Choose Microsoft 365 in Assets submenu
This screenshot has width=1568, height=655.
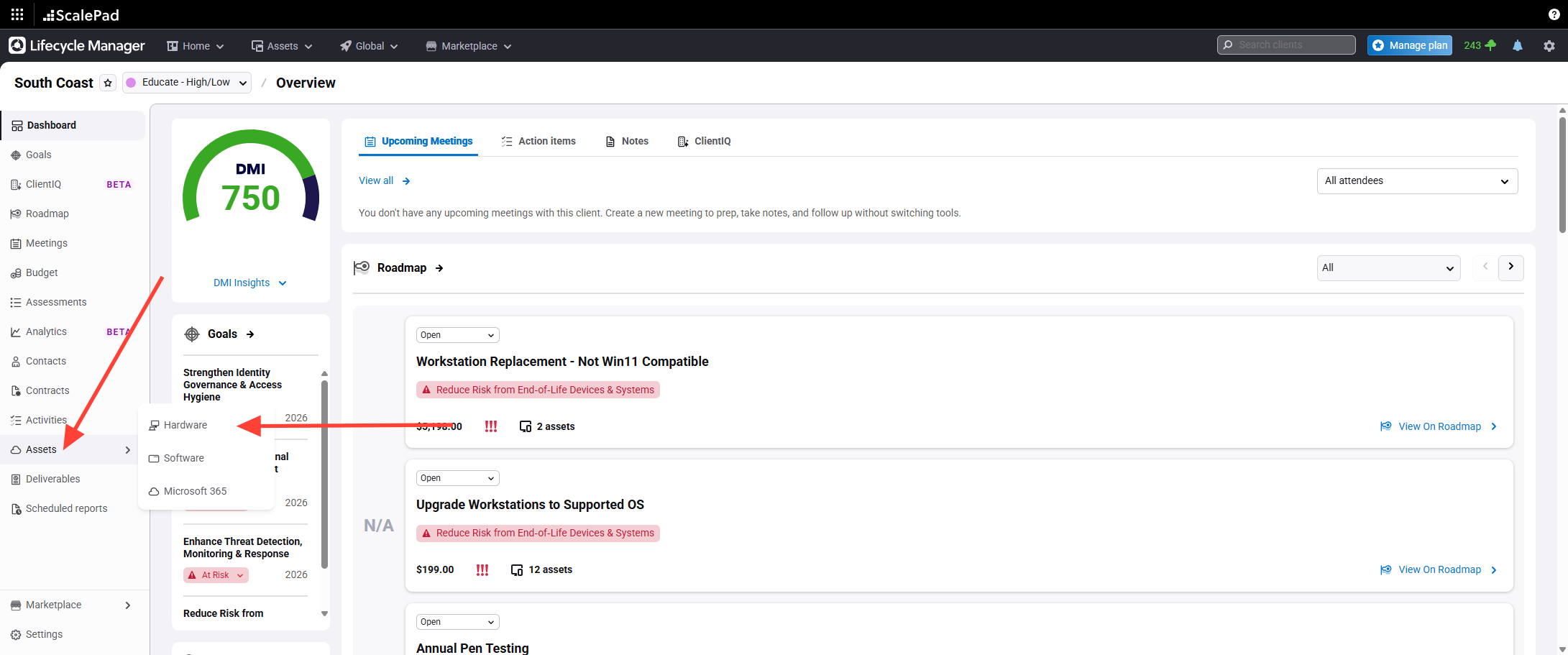click(x=195, y=491)
